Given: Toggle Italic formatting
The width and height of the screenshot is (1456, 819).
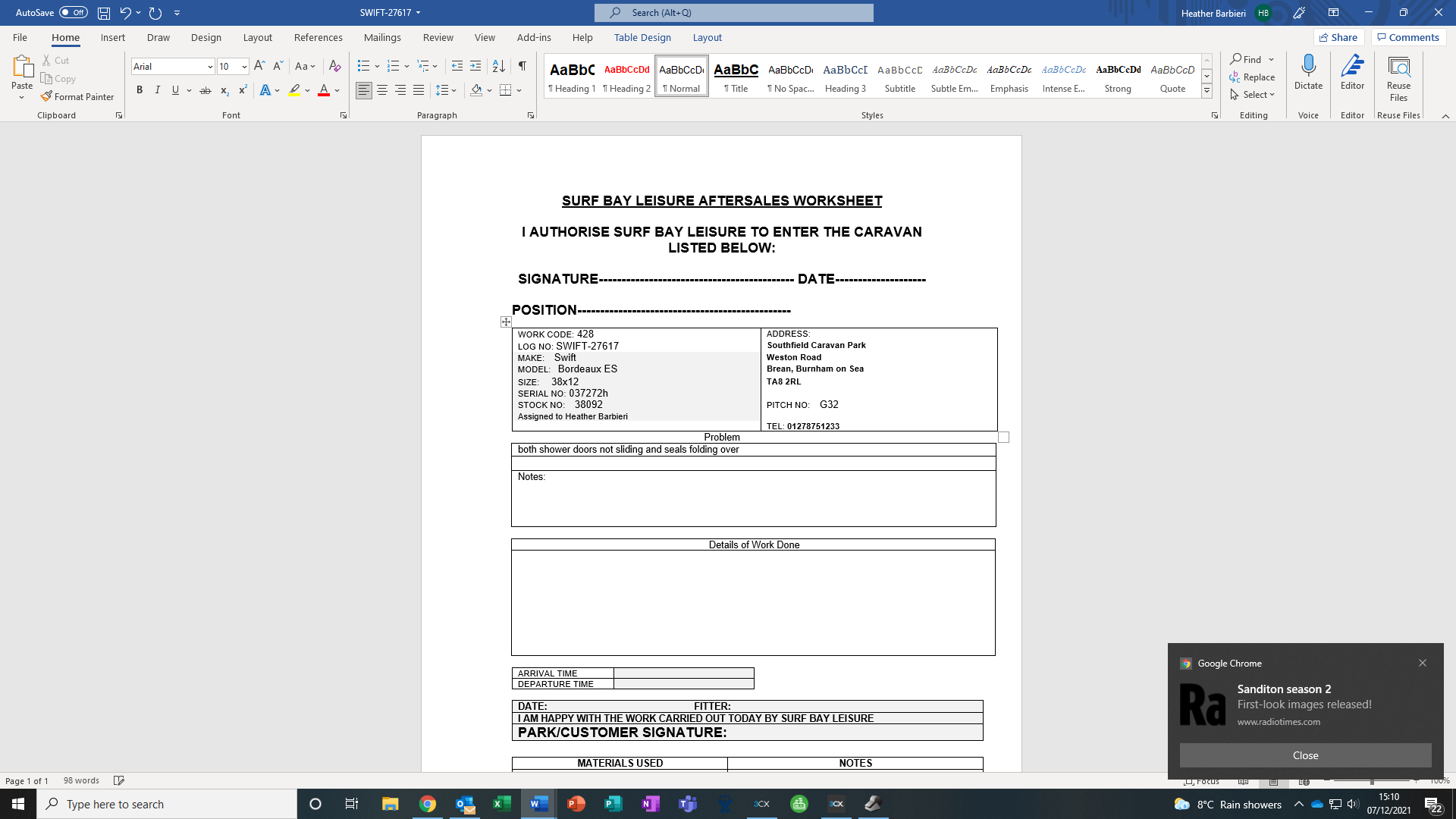Looking at the screenshot, I should (157, 90).
